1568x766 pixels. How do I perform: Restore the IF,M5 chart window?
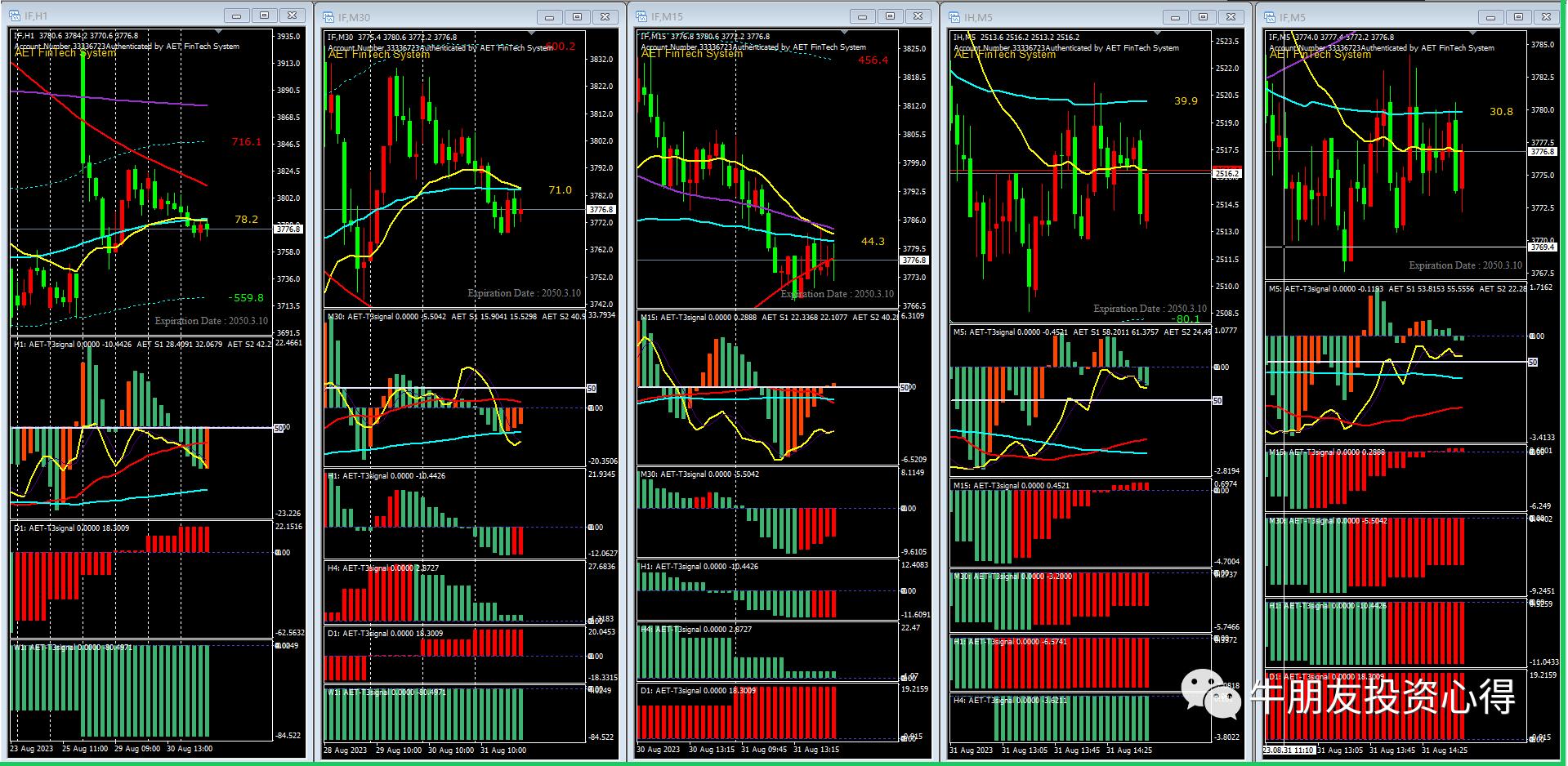(x=1518, y=17)
